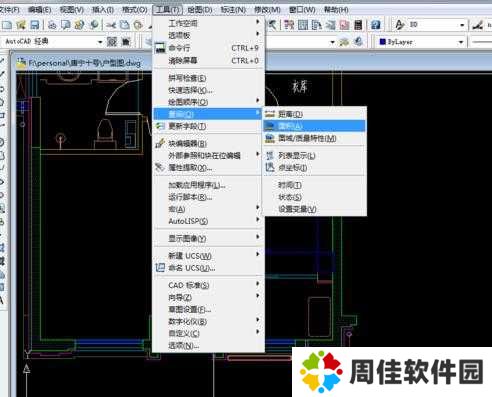Click the workspace settings gear icon
492x397 pixels.
click(112, 42)
